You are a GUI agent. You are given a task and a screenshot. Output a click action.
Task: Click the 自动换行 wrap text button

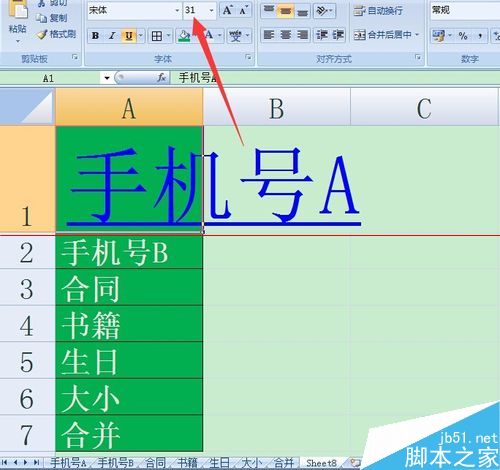coord(378,11)
